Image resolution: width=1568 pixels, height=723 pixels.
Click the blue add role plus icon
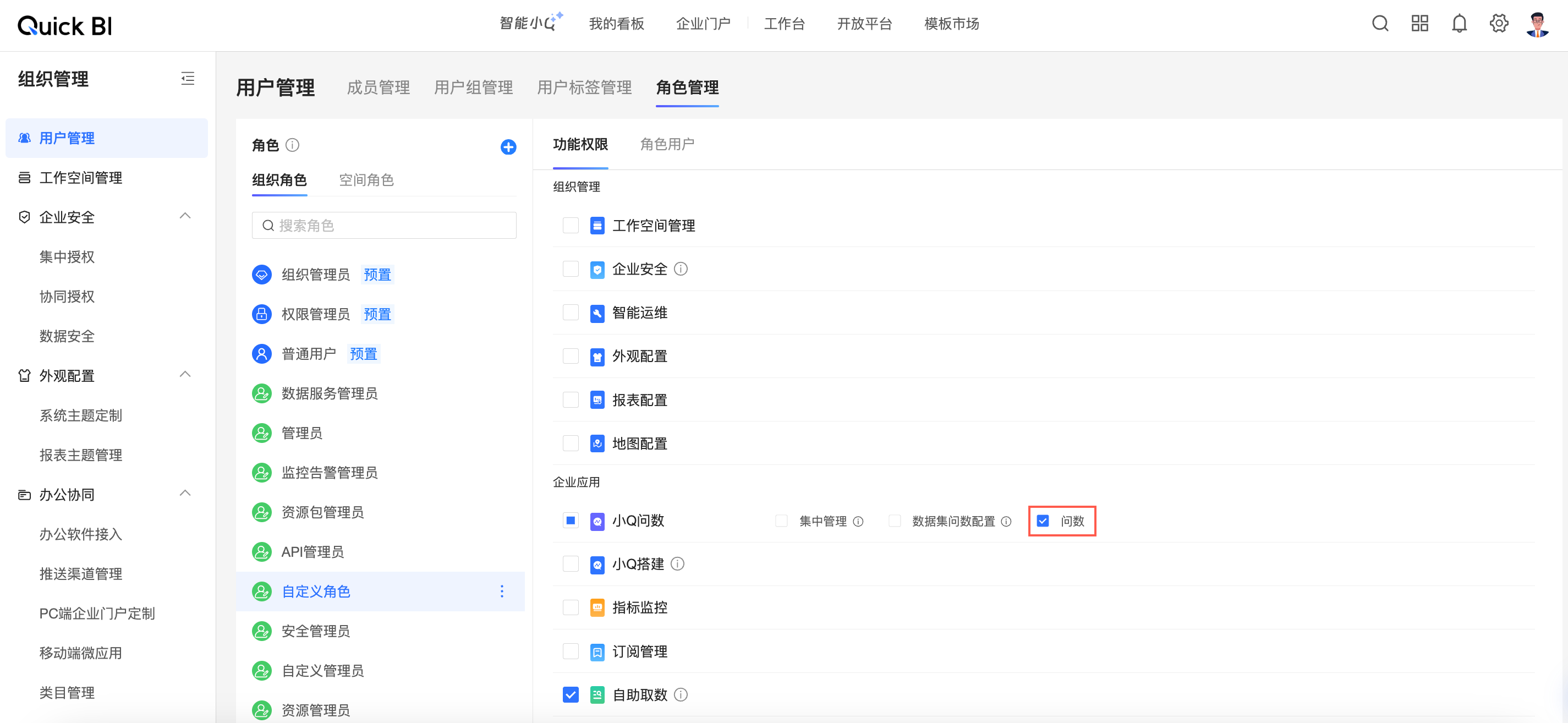[508, 147]
